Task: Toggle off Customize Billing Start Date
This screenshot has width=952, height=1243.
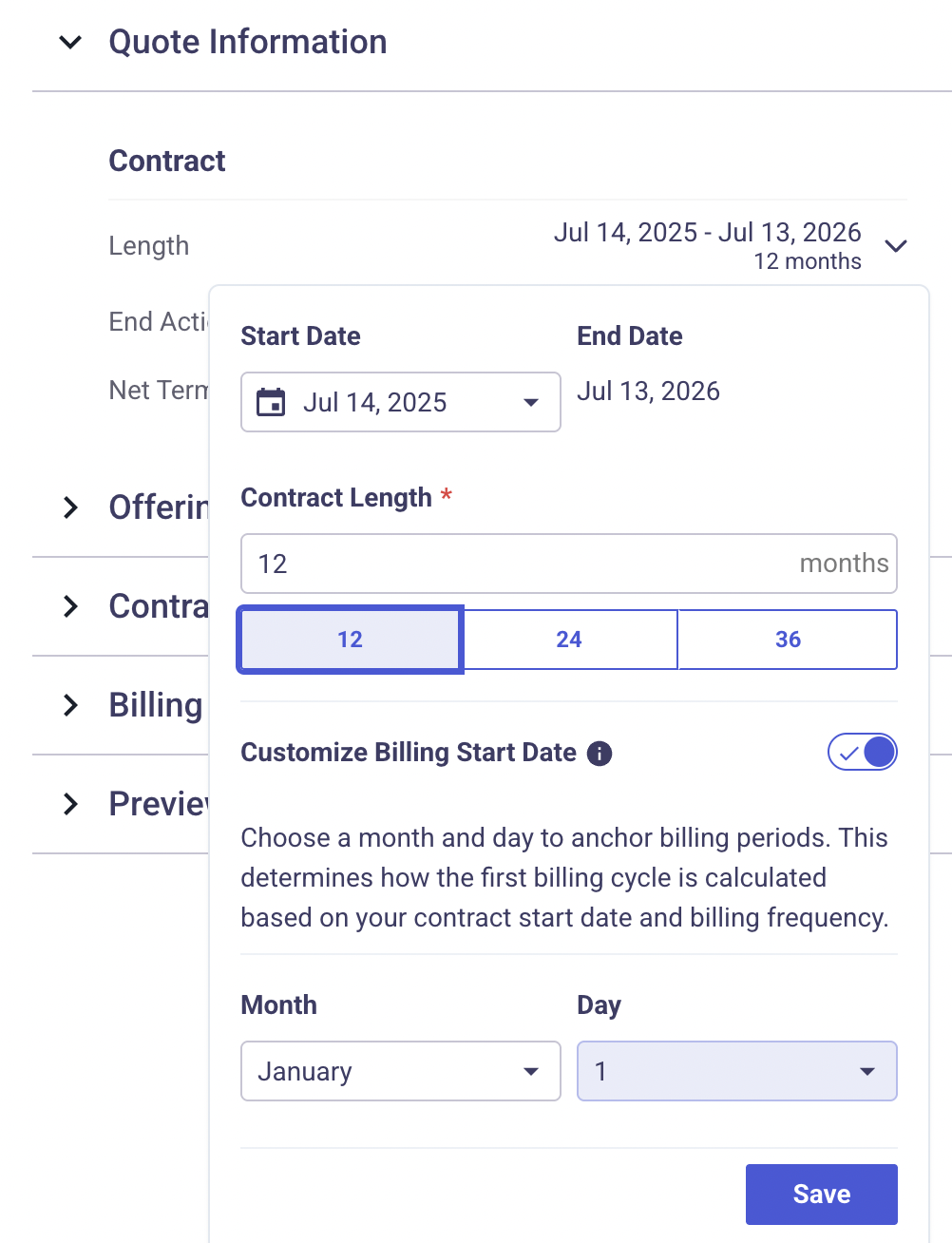Action: (x=863, y=752)
